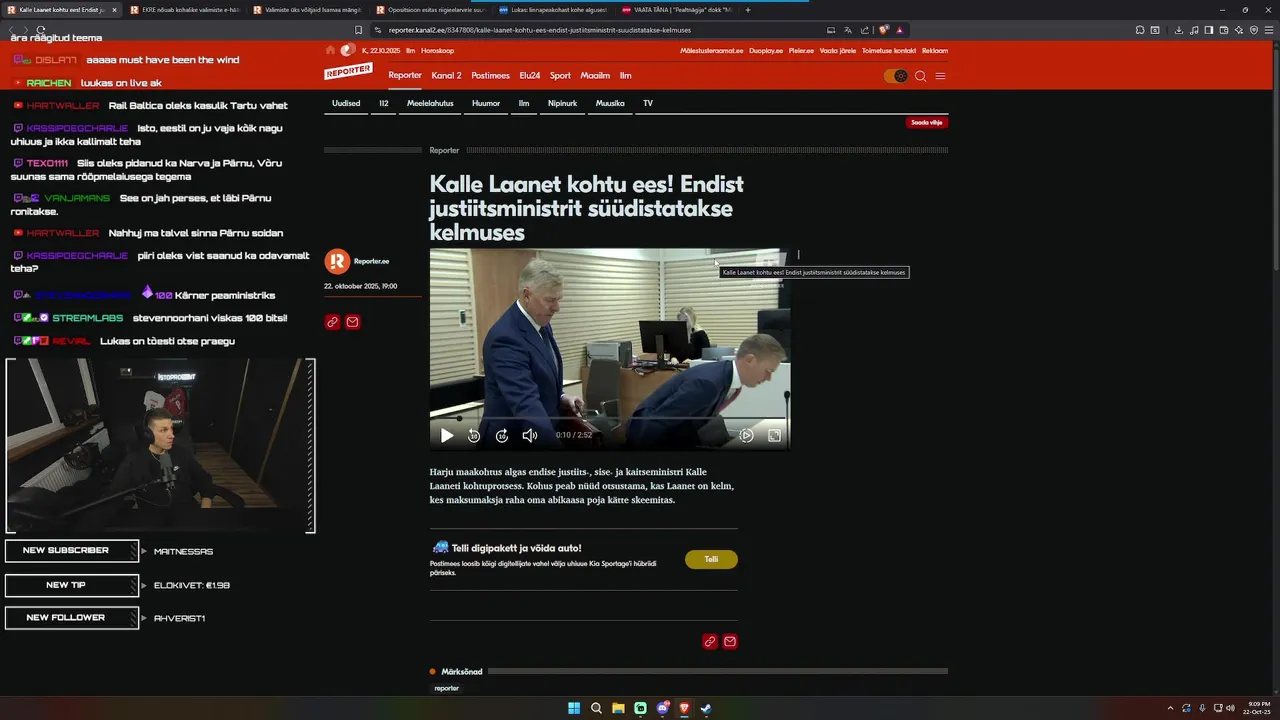The image size is (1280, 720).
Task: Switch to the Valimiste üks võitjaid browser tab
Action: pos(306,10)
